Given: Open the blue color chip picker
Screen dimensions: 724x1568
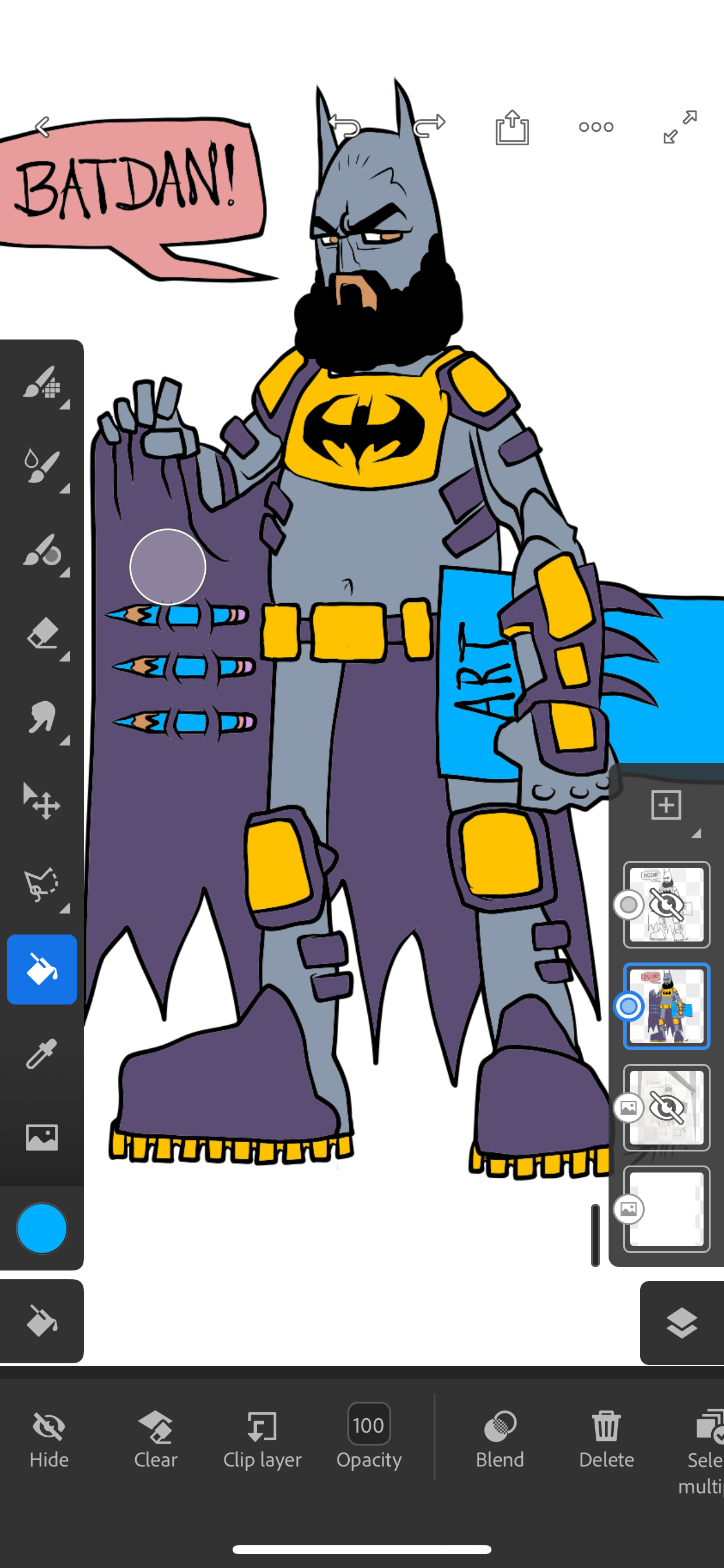Looking at the screenshot, I should coord(42,1228).
